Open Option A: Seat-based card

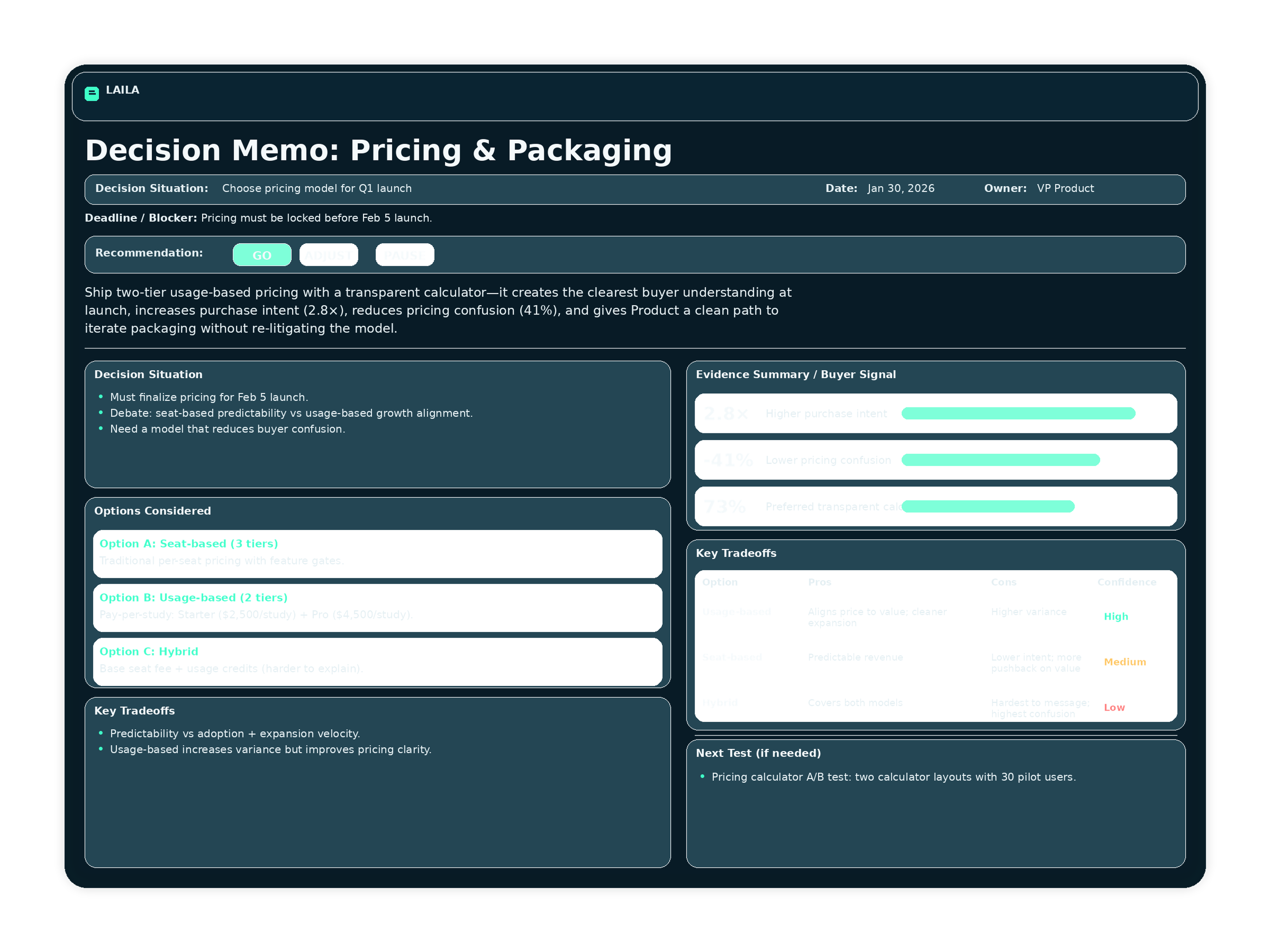tap(377, 554)
